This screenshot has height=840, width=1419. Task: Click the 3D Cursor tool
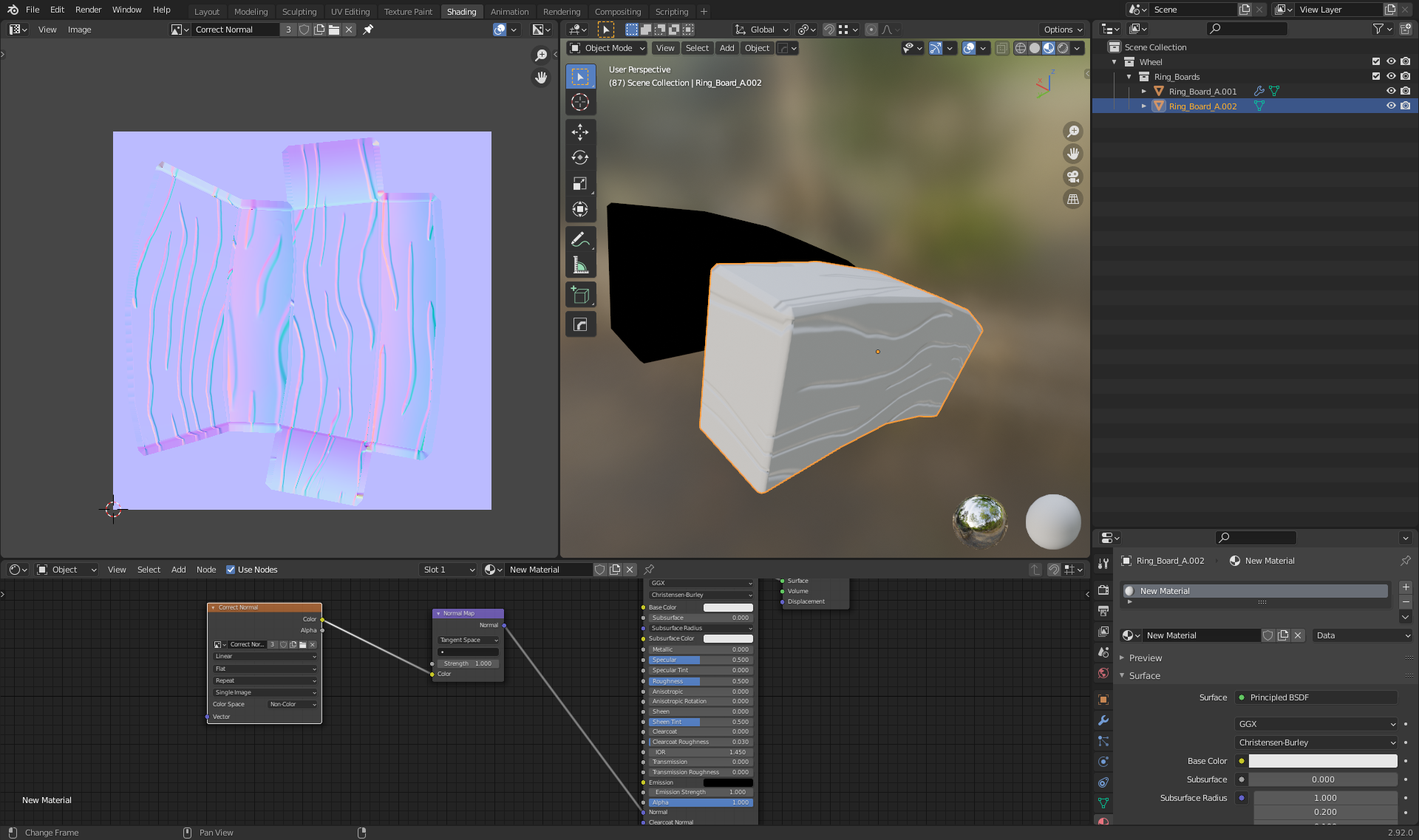(x=580, y=102)
